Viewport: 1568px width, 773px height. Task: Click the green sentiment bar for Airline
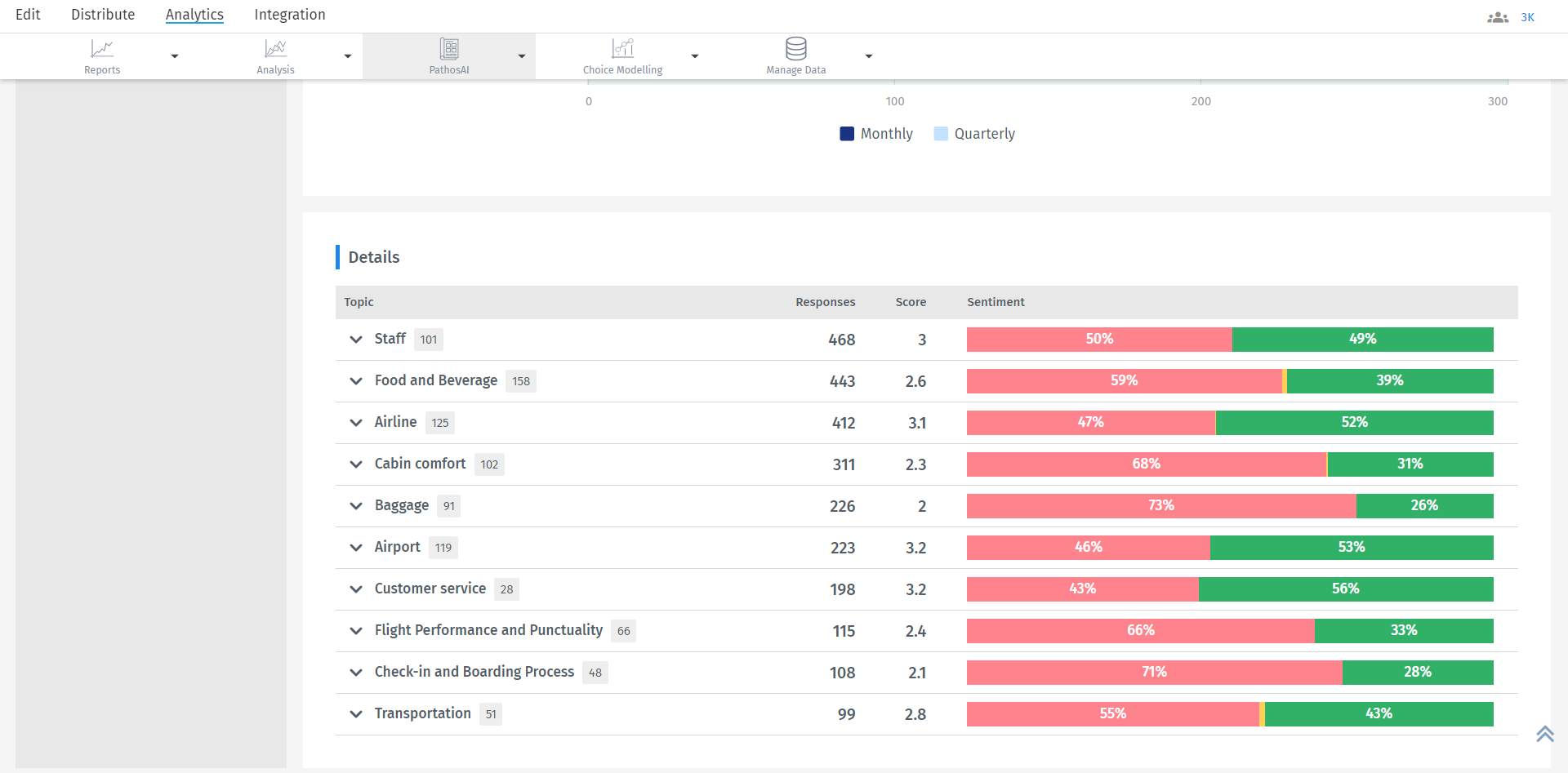[x=1354, y=423]
